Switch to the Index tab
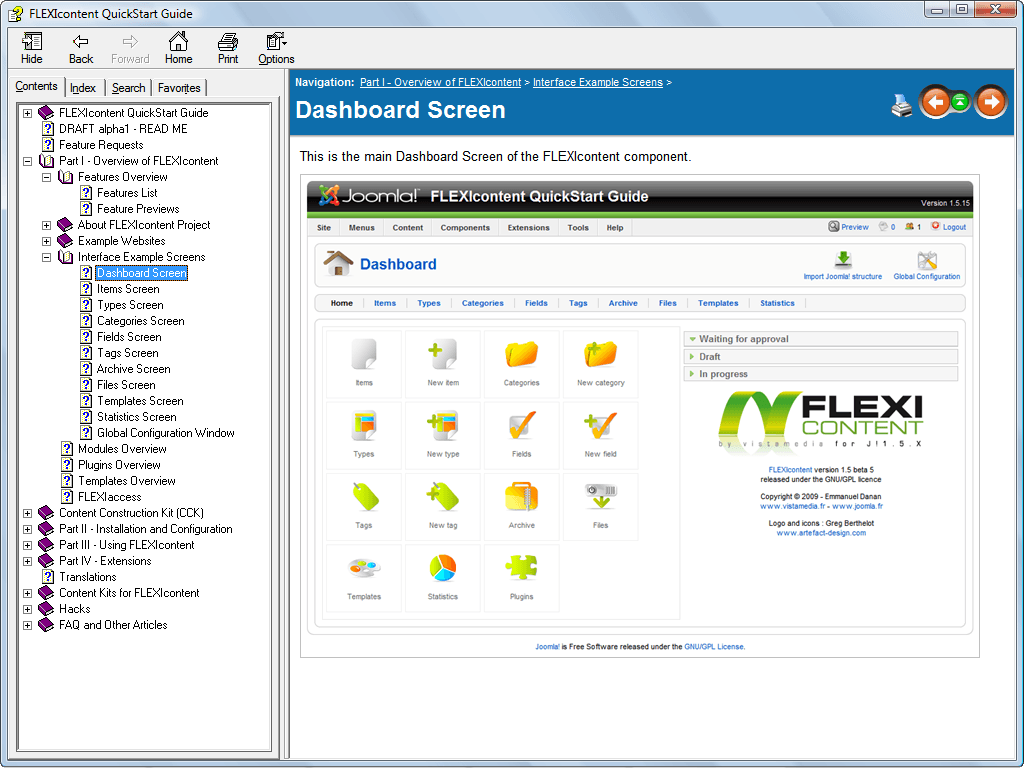The width and height of the screenshot is (1024, 768). (x=83, y=88)
